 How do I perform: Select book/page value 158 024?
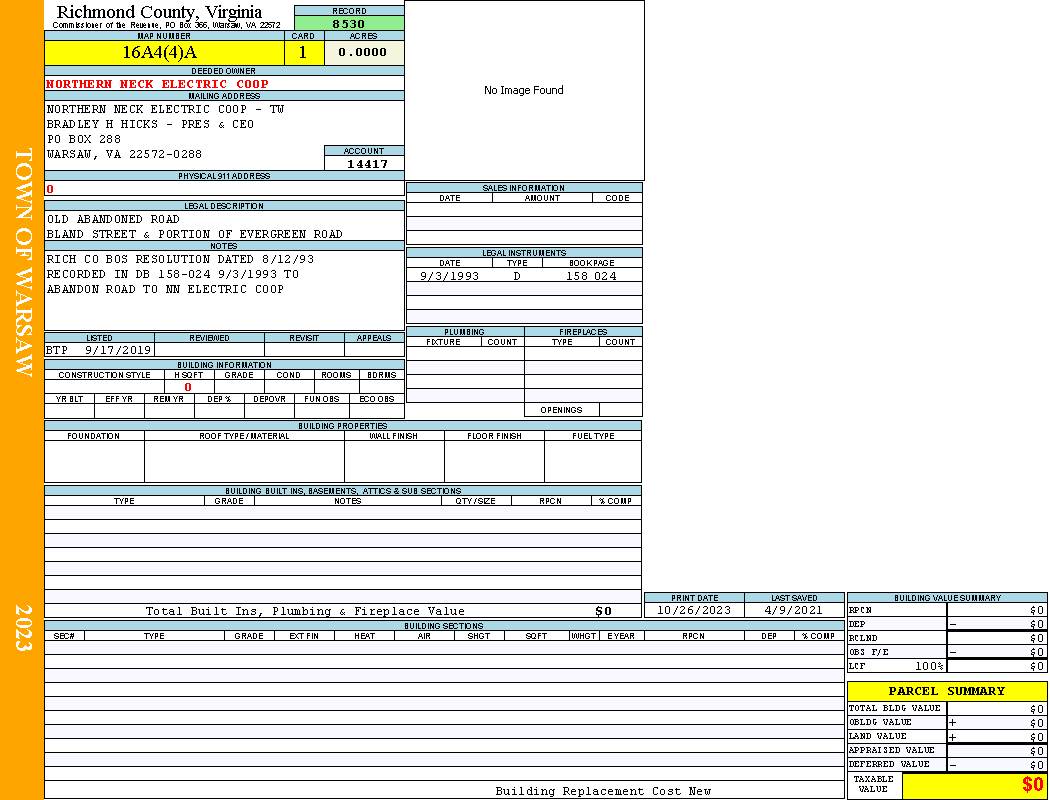point(591,276)
